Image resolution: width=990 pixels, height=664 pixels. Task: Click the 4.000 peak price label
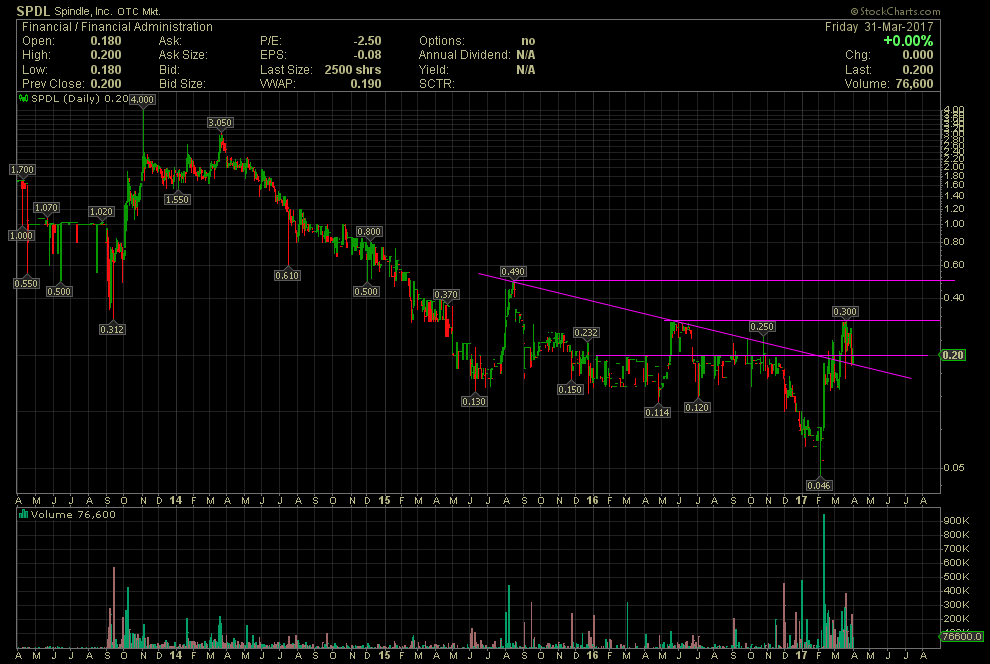(143, 100)
